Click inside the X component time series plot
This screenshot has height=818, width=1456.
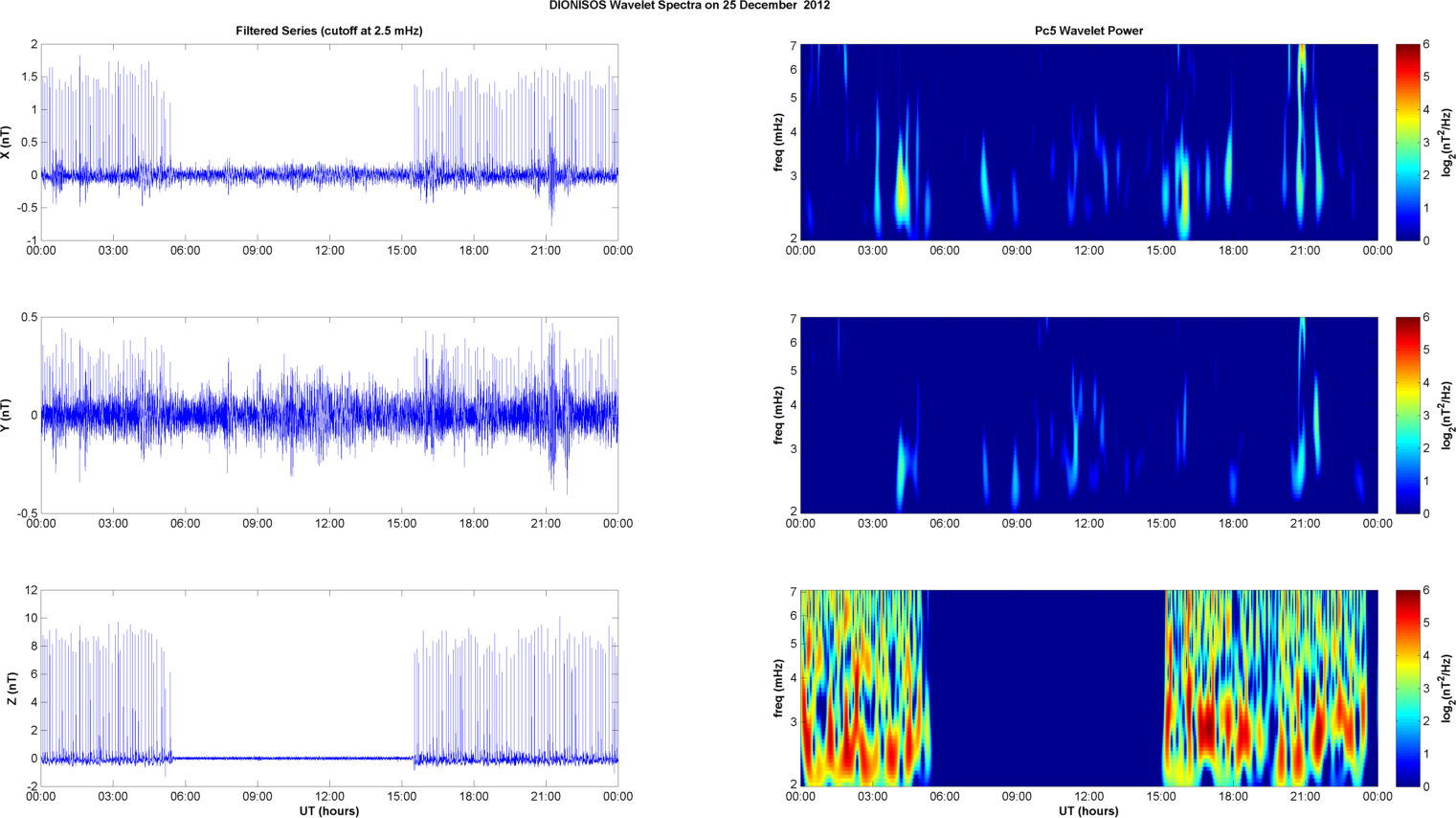pyautogui.click(x=329, y=142)
